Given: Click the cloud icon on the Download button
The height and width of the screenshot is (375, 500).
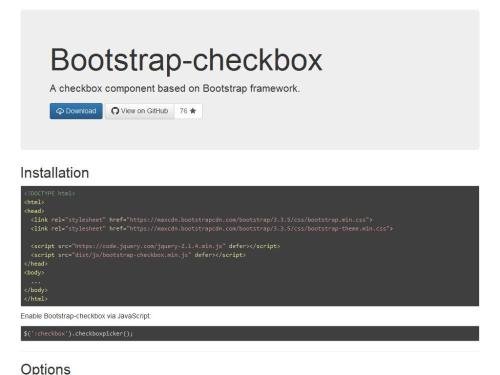Looking at the screenshot, I should point(60,111).
